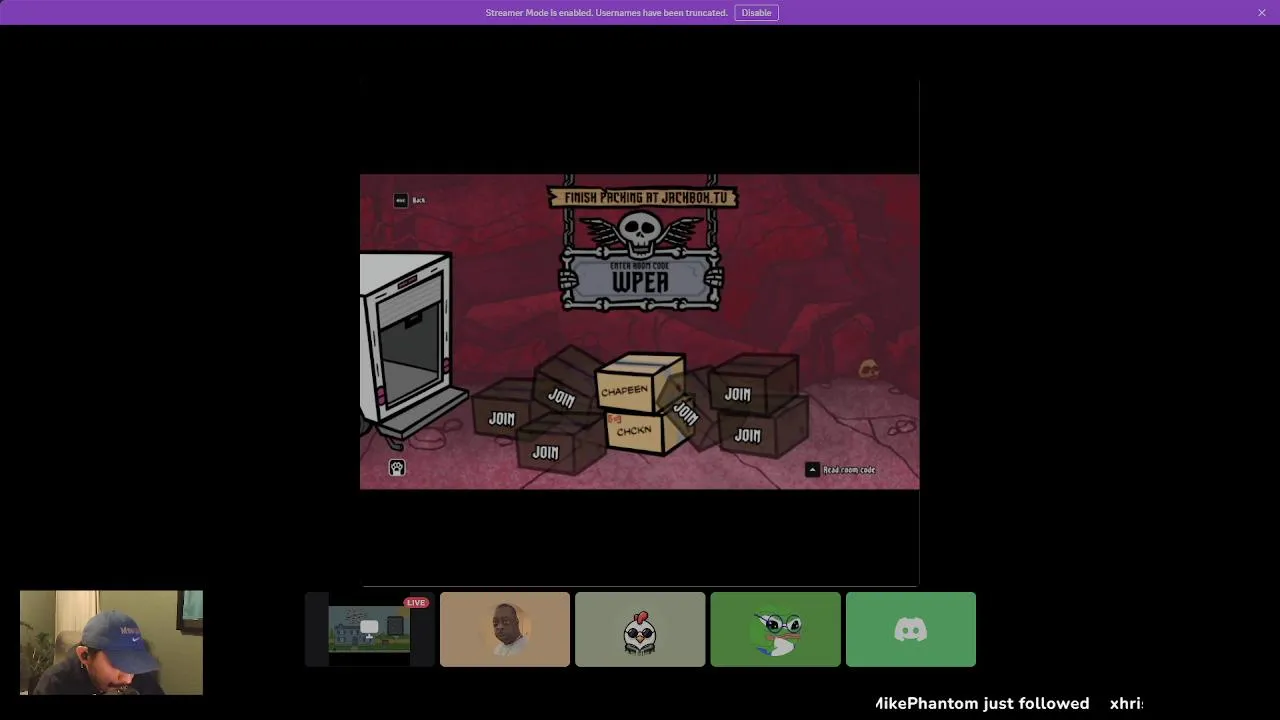Click the esc Back control in the game
This screenshot has width=1280, height=720.
click(x=410, y=200)
